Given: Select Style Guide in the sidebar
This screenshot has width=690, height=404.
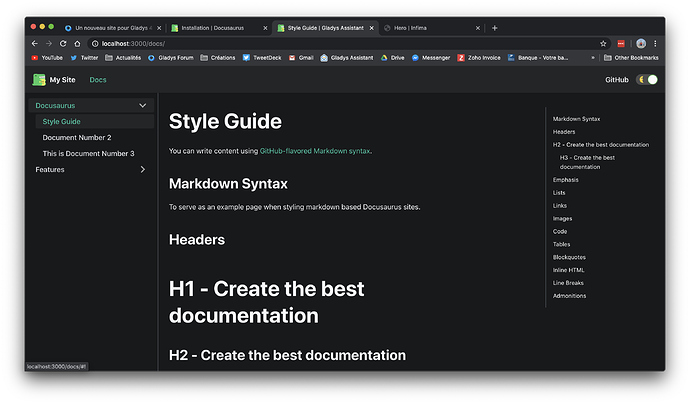Looking at the screenshot, I should pos(94,121).
